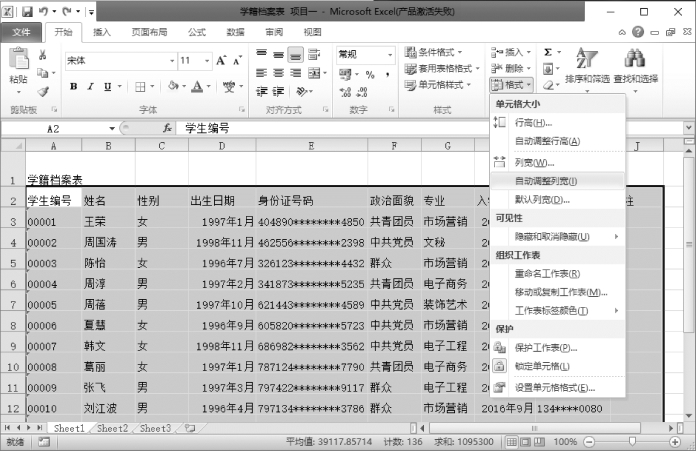Click the Paste icon in clipboard group

pyautogui.click(x=18, y=63)
